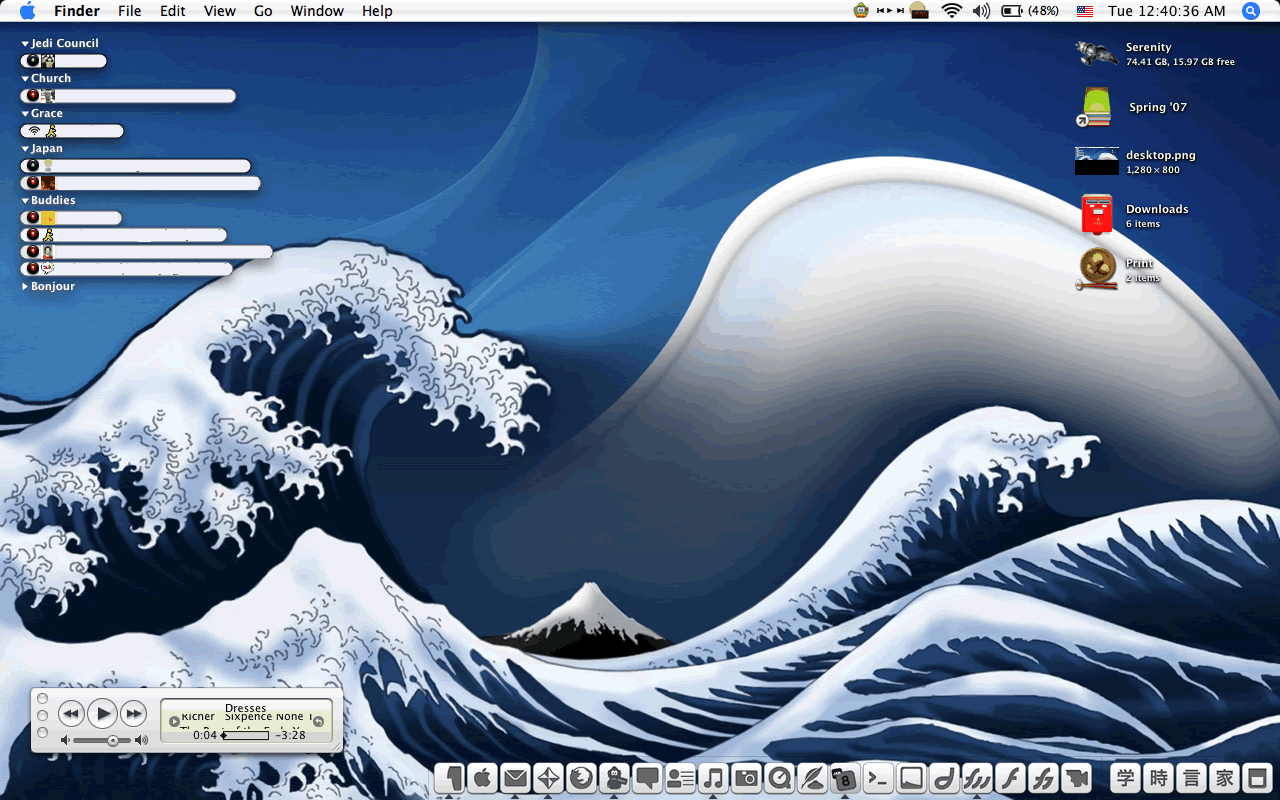Click the iTunes song progress bar
This screenshot has width=1280, height=800.
pos(246,735)
